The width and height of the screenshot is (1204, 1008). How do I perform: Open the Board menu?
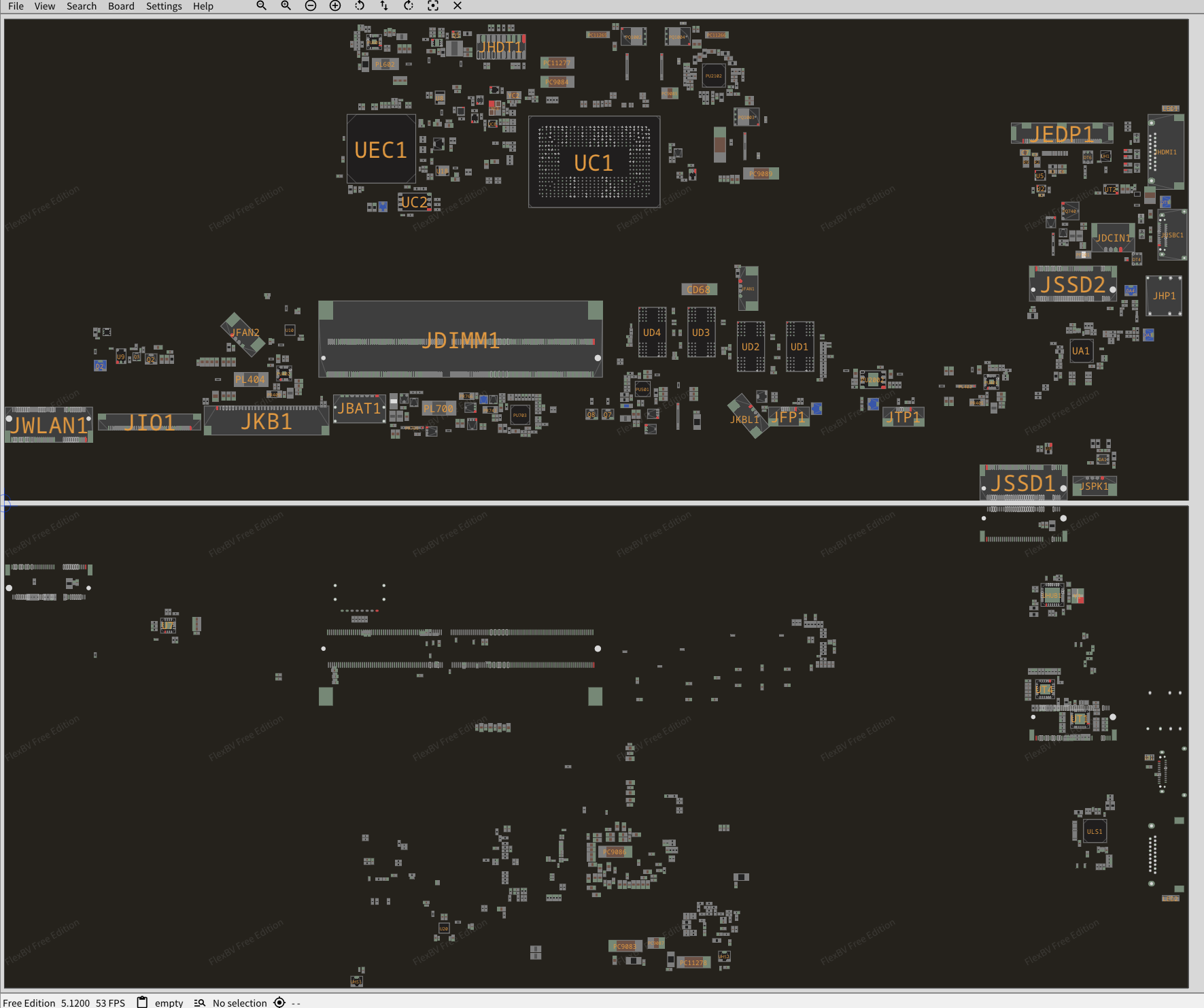click(x=121, y=6)
